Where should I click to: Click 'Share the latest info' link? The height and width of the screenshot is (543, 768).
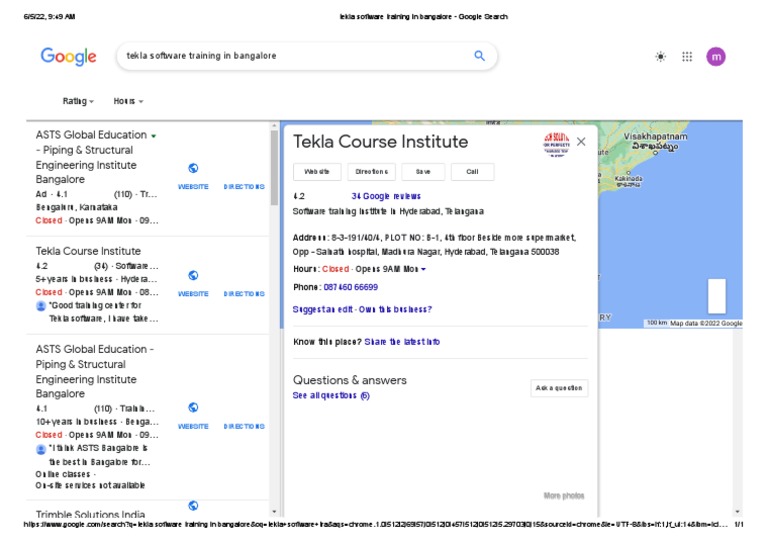click(x=402, y=342)
